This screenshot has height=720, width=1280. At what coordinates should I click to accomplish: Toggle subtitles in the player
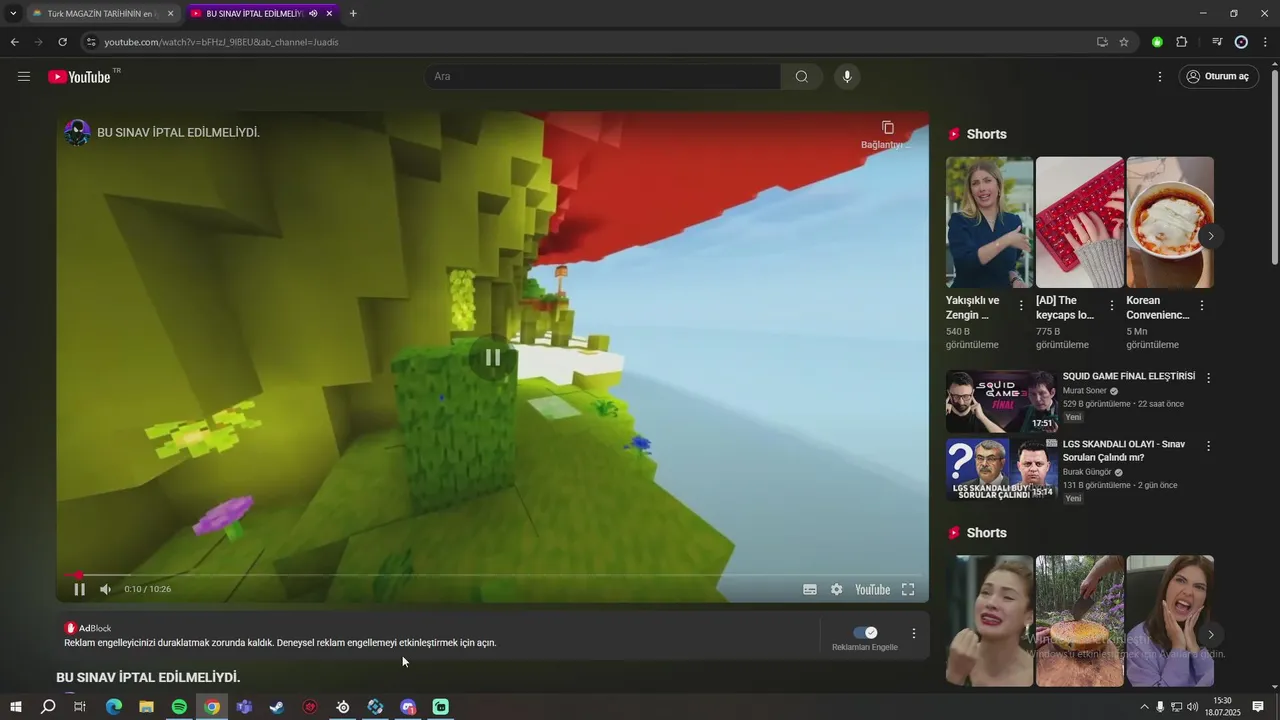[x=810, y=589]
